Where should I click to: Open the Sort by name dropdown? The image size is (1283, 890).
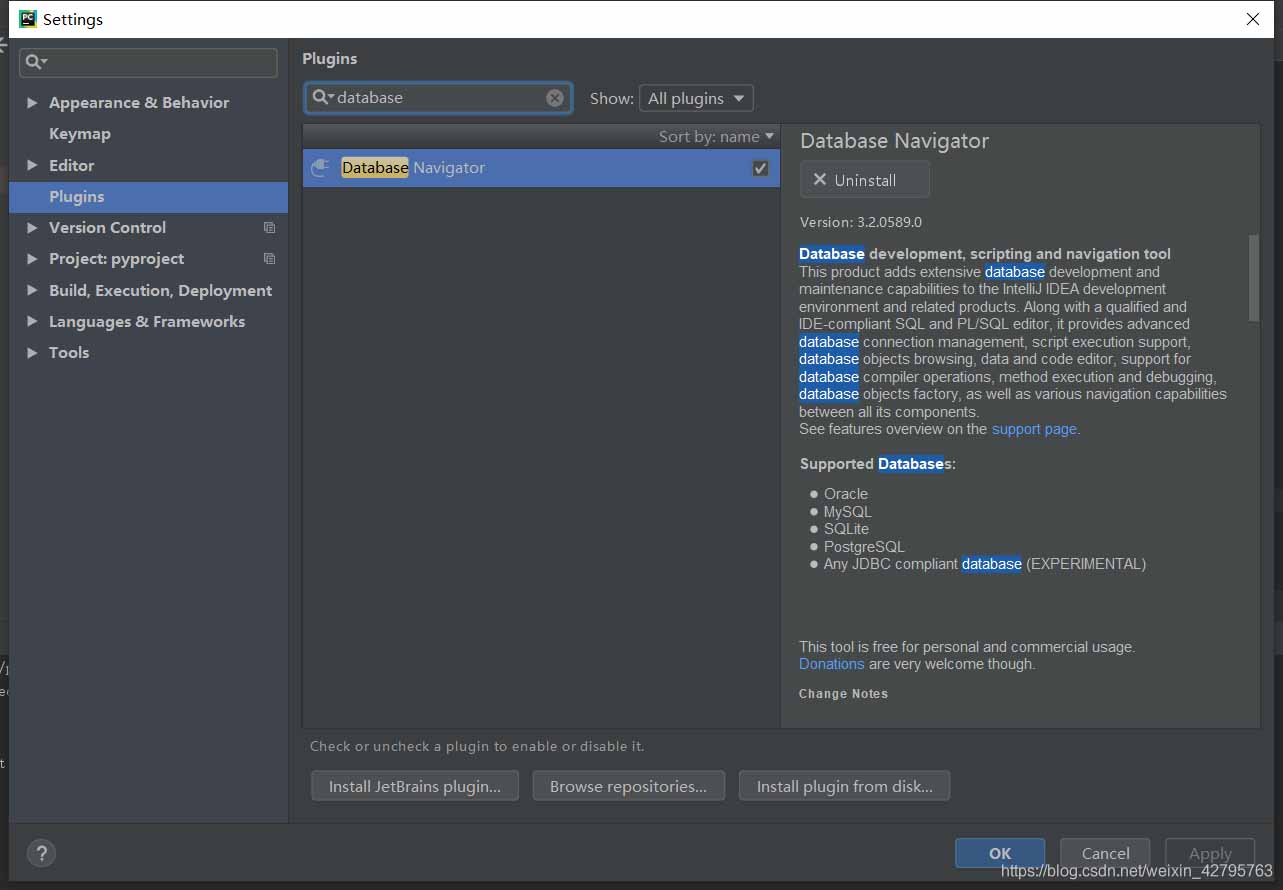click(716, 137)
